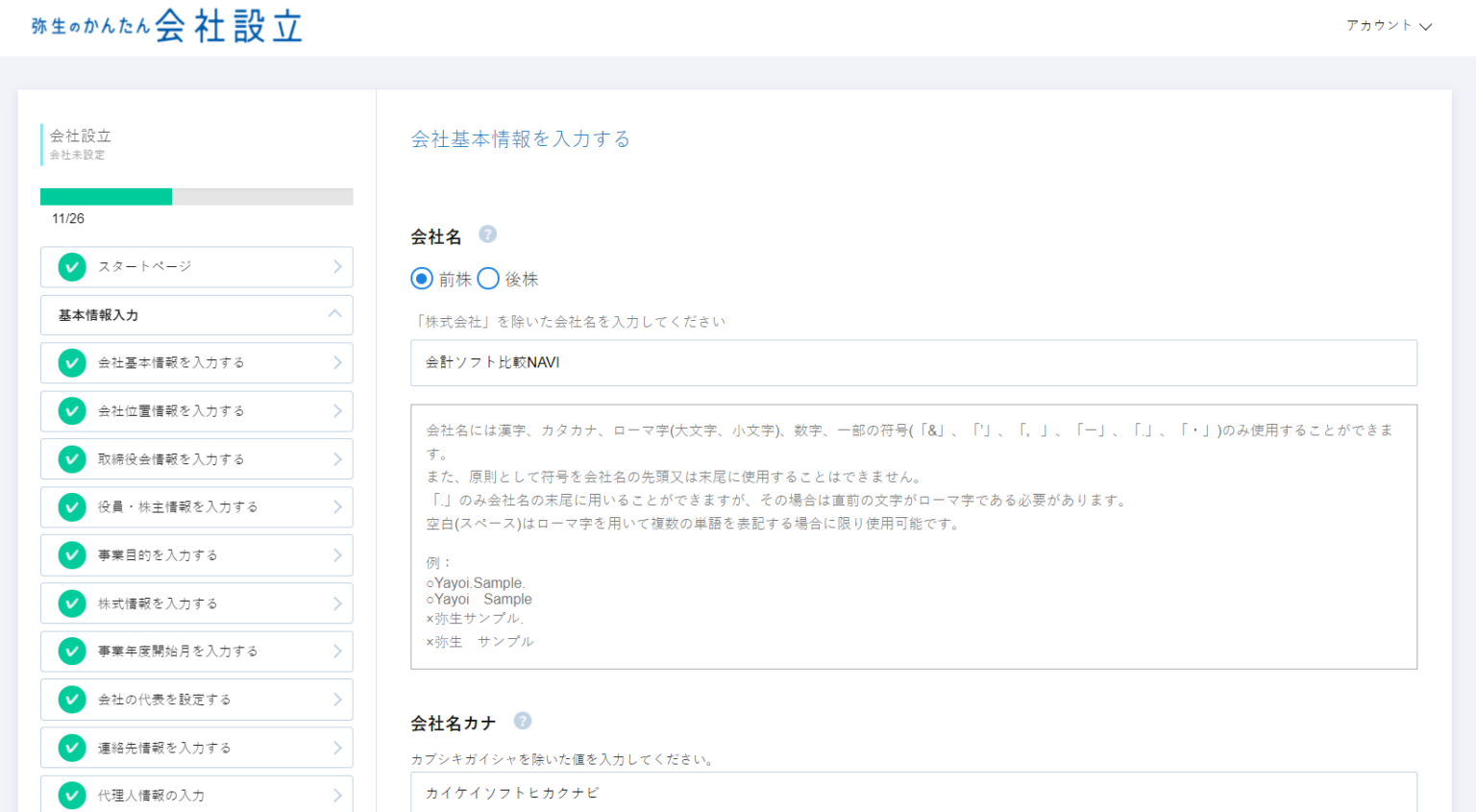This screenshot has width=1476, height=812.
Task: Click the help icon beside 会社名カナ
Action: click(x=522, y=721)
